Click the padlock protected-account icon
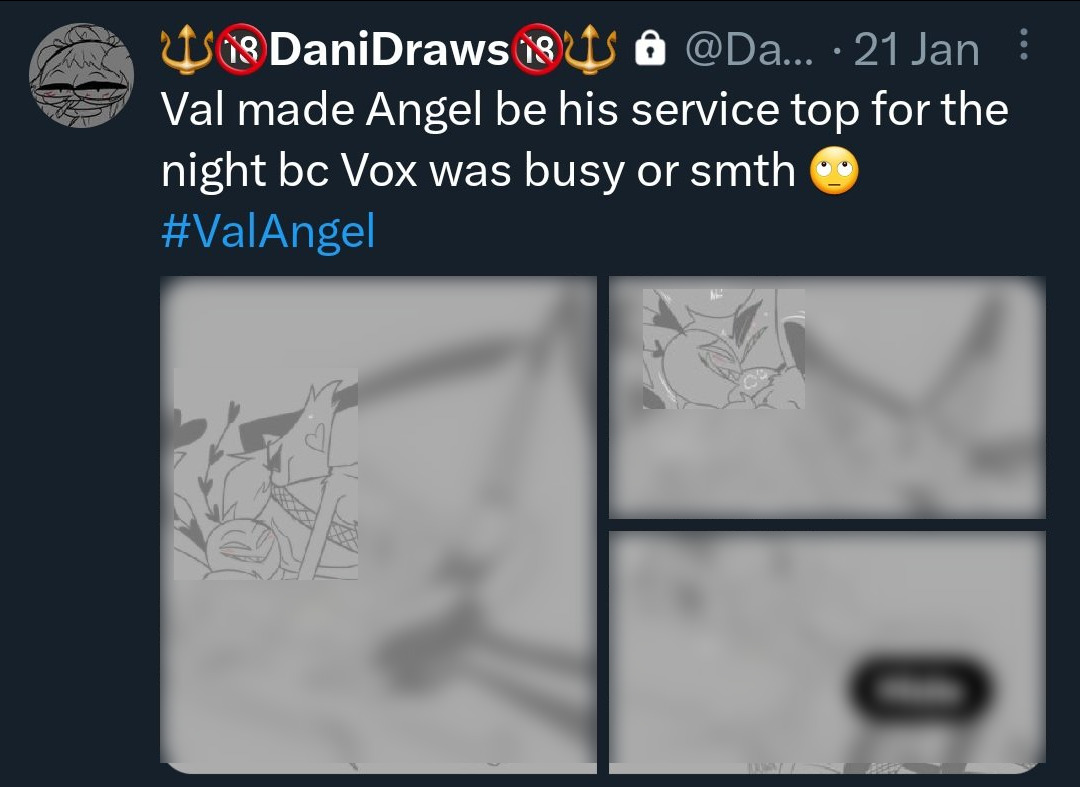The image size is (1080, 787). [x=650, y=50]
